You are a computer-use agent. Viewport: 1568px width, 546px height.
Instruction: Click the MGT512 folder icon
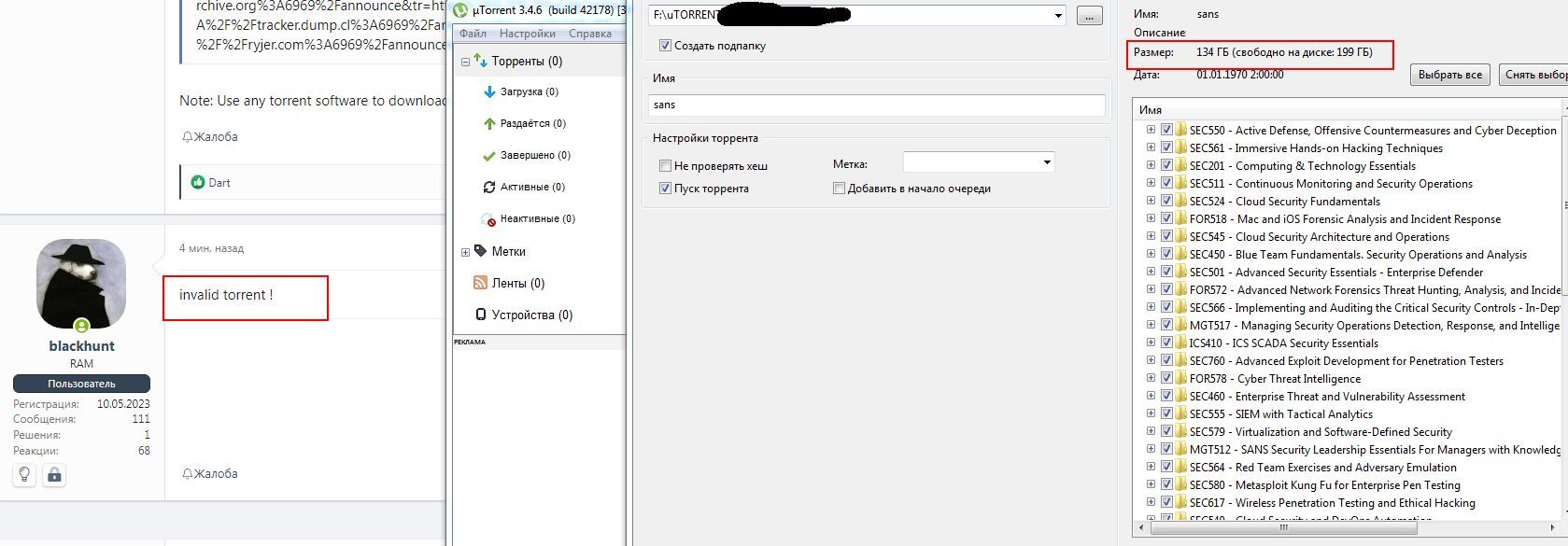[1180, 450]
